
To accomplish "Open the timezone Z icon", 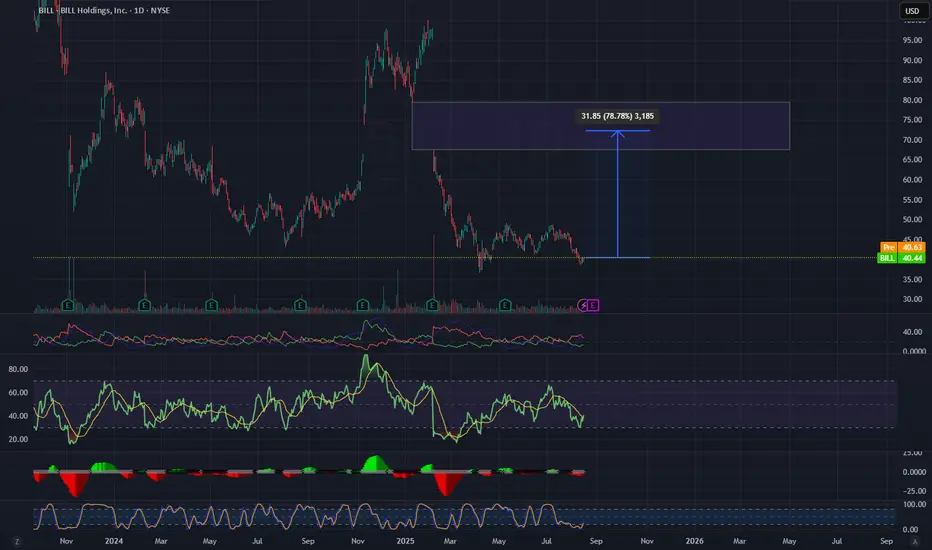I will tap(17, 542).
